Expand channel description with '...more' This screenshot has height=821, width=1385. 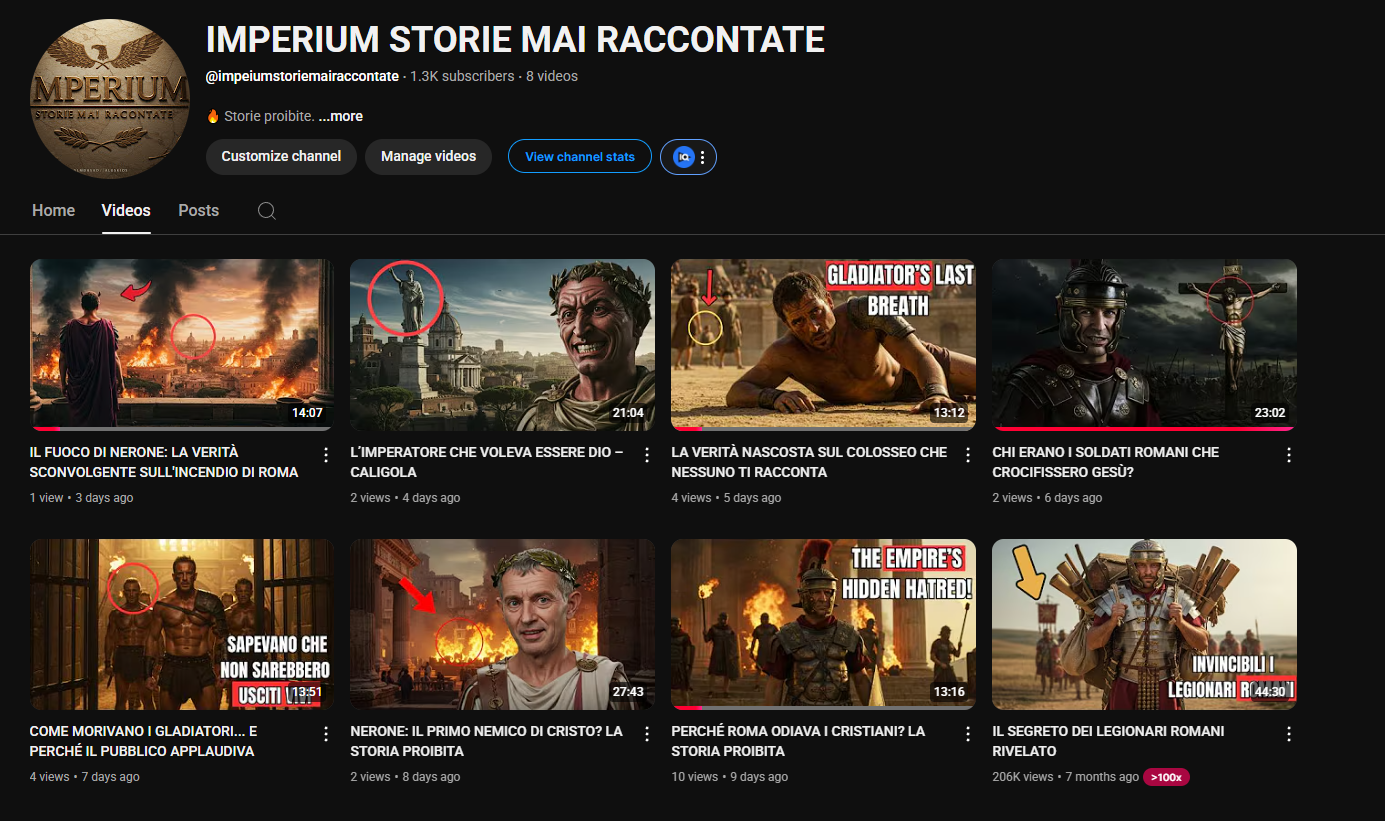[340, 116]
